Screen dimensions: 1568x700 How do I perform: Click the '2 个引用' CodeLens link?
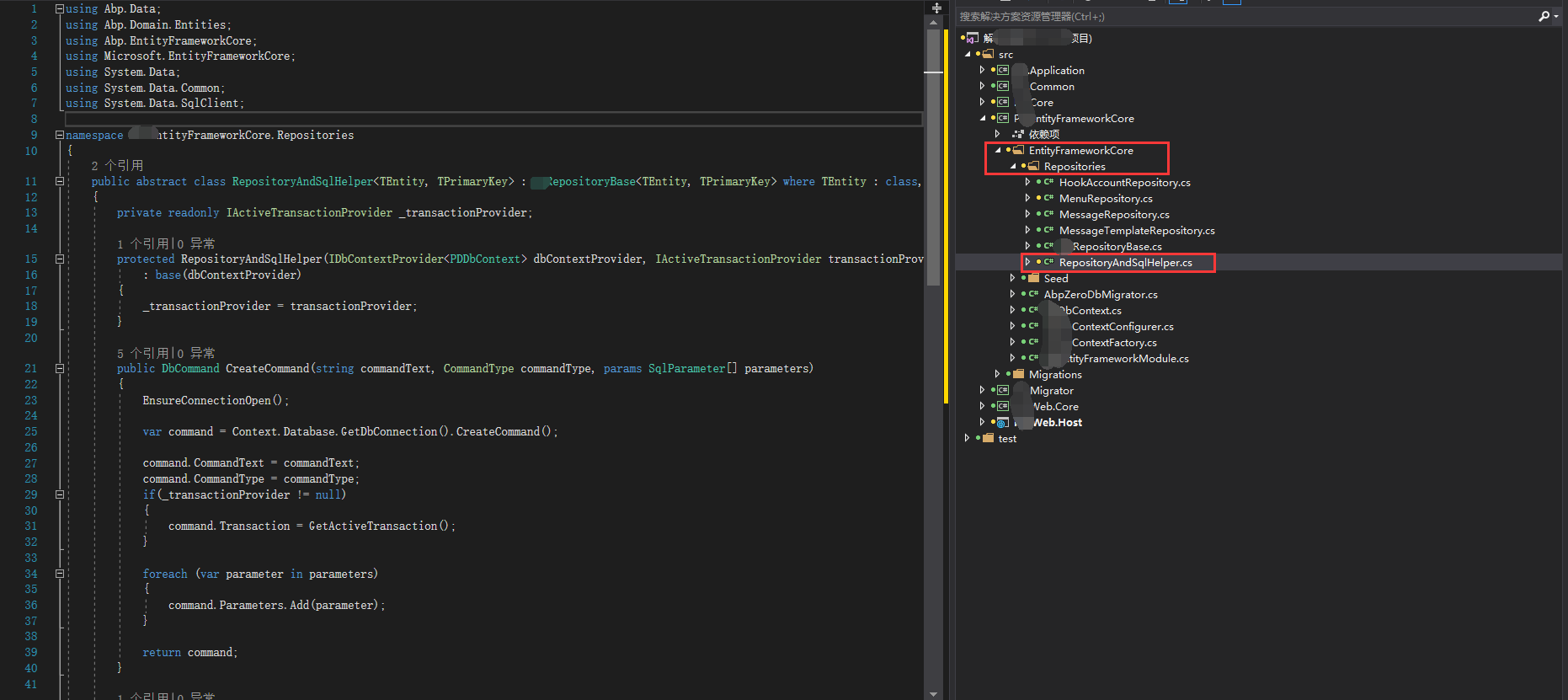(x=117, y=165)
